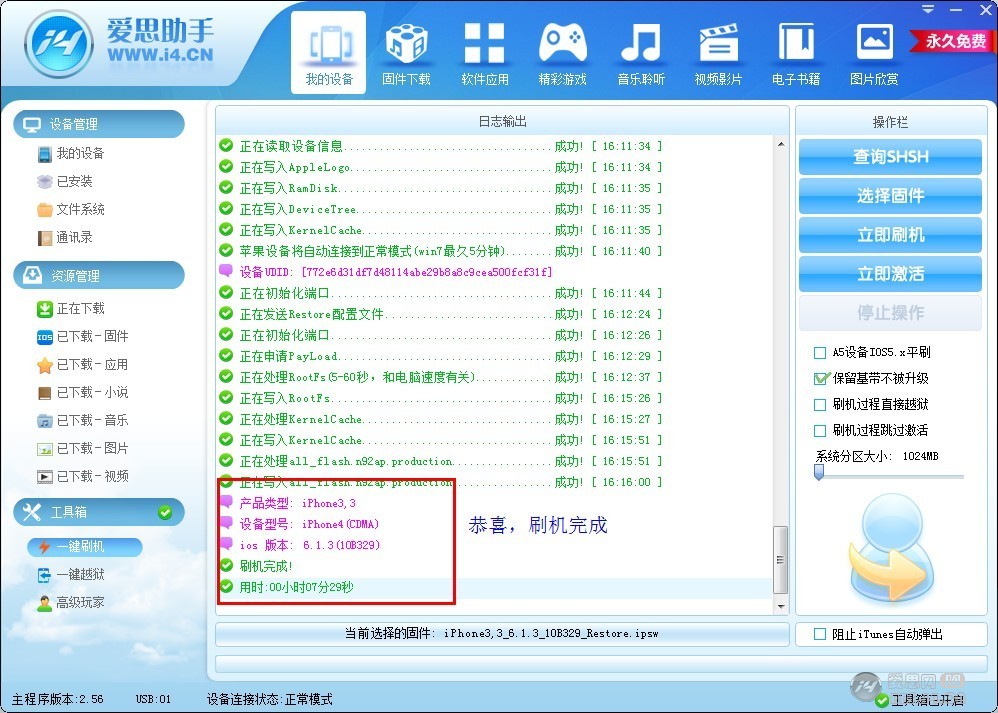Open the 图片欣赏 picture gallery icon
The height and width of the screenshot is (713, 998).
(874, 45)
